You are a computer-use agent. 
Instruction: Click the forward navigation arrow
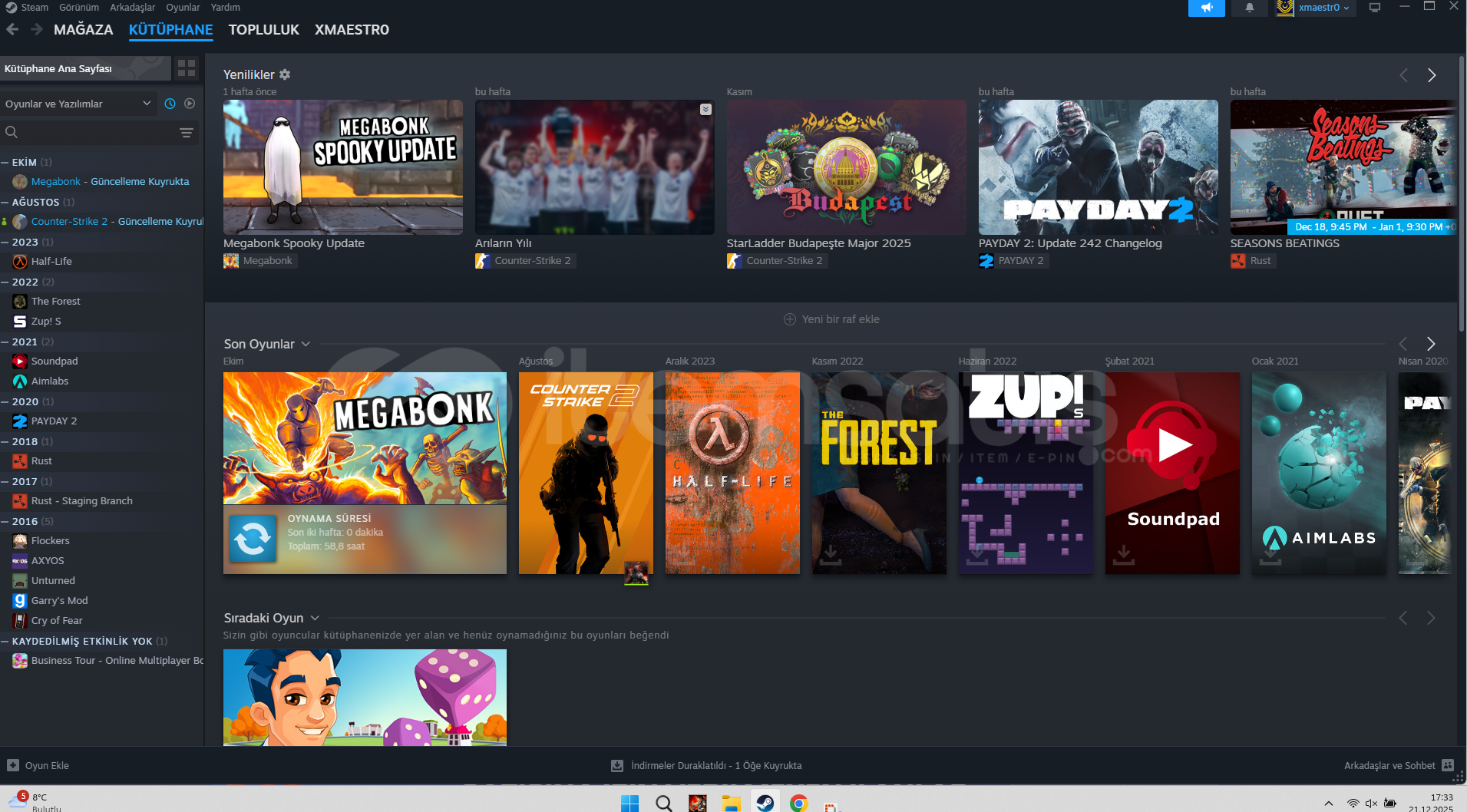tap(37, 29)
